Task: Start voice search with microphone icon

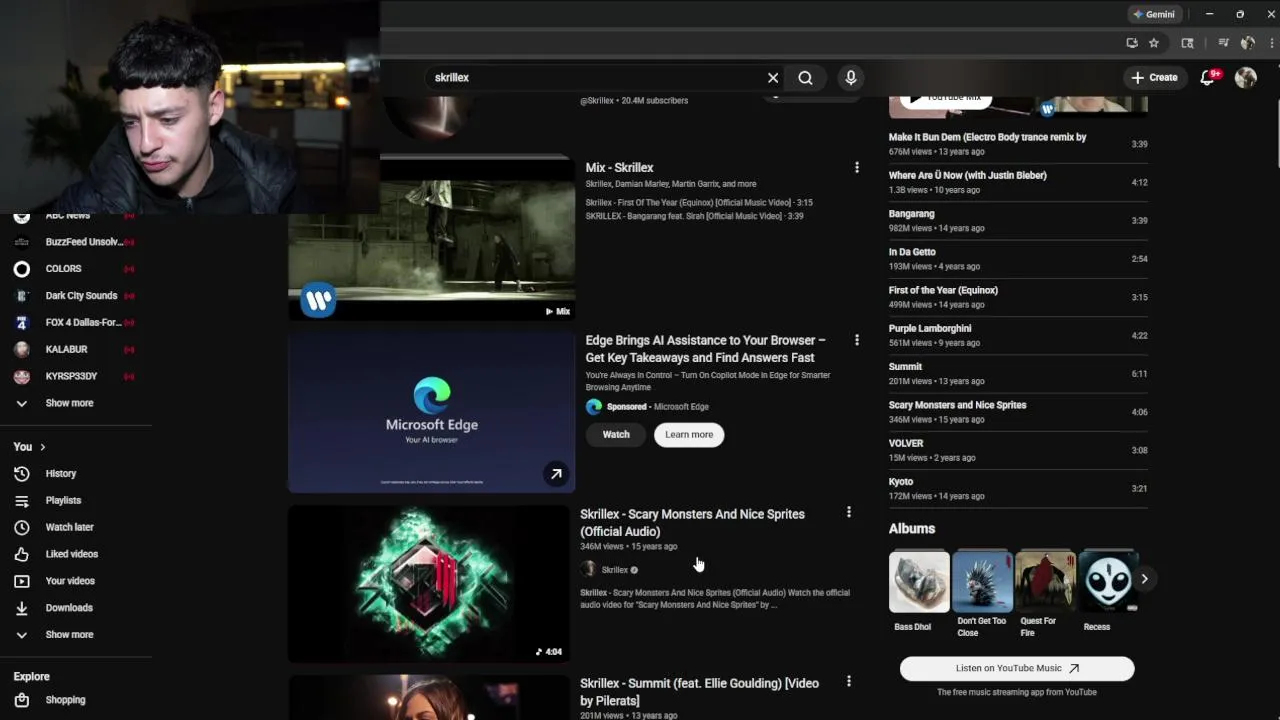Action: (851, 77)
